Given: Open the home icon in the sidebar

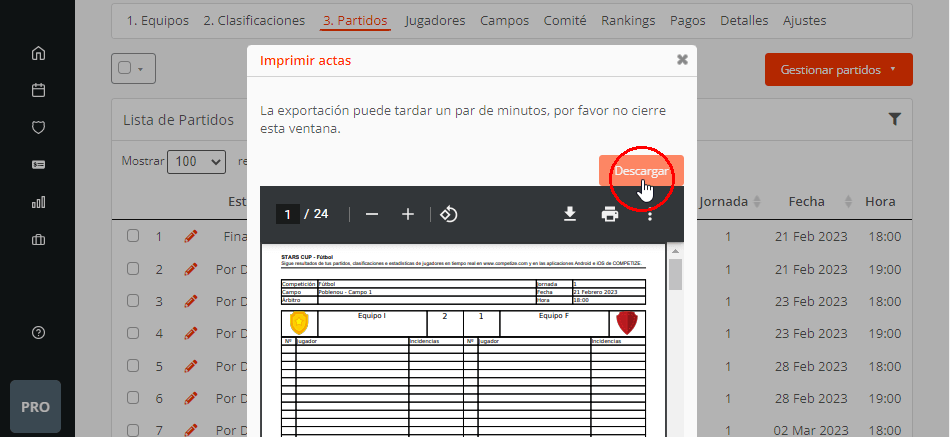Looking at the screenshot, I should click(x=38, y=53).
